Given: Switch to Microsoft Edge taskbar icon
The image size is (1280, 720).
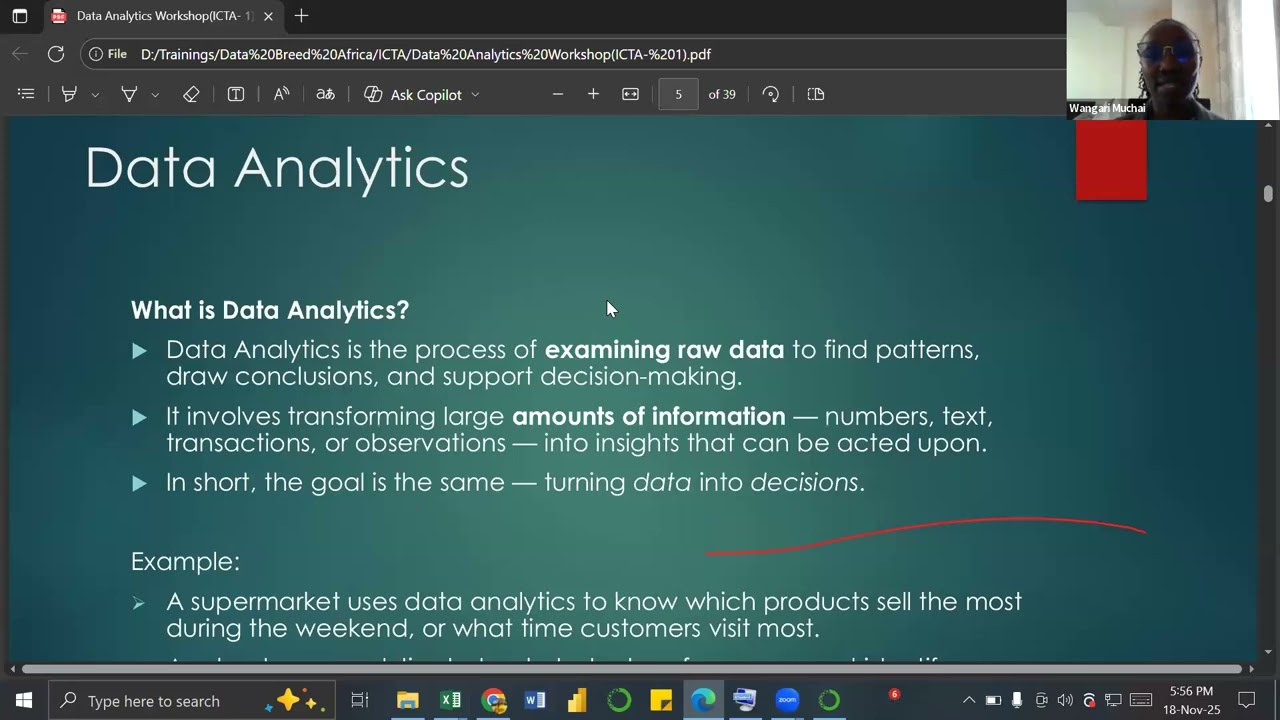Looking at the screenshot, I should pos(703,700).
